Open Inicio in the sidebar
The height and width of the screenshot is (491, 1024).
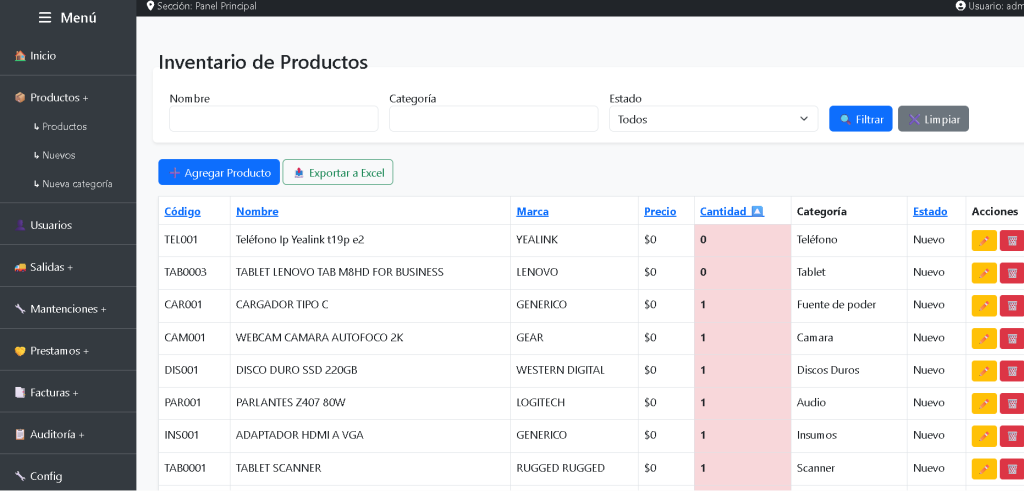click(68, 56)
